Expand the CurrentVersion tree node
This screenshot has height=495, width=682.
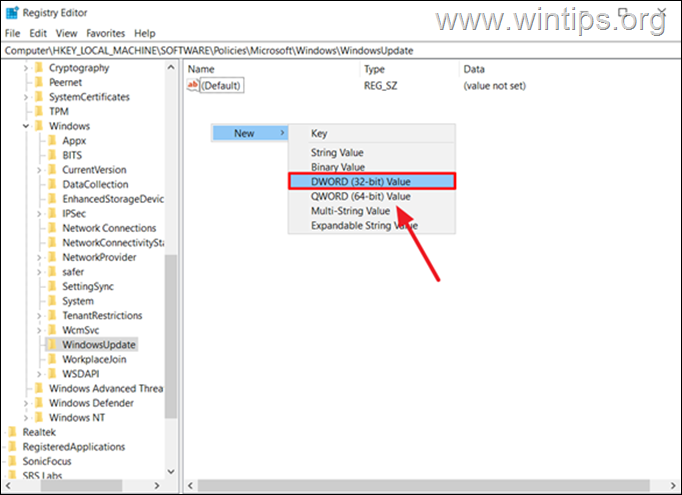click(x=39, y=170)
